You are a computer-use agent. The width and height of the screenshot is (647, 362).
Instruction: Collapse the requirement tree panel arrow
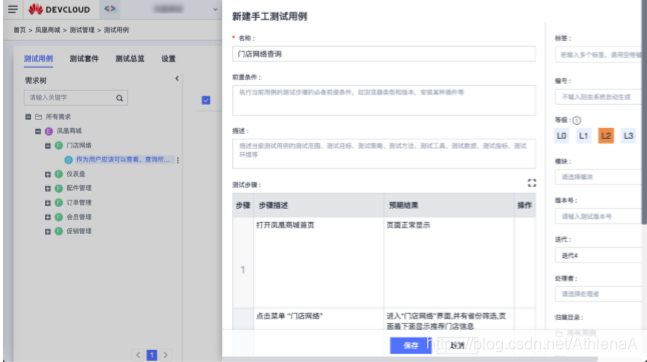[x=177, y=78]
